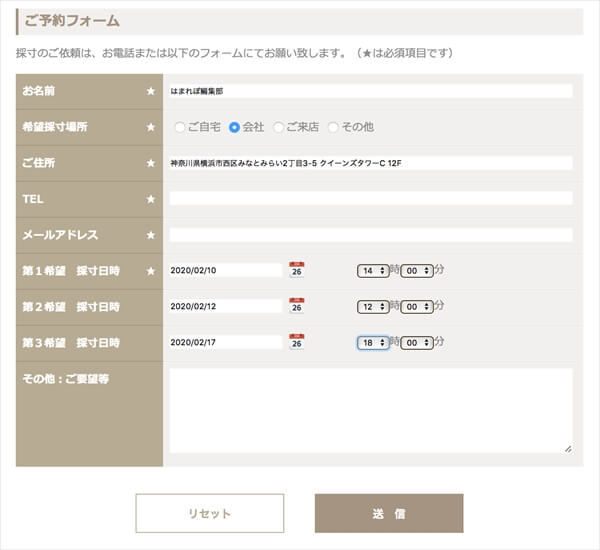
Task: Choose the ご来店 radio option
Action: tap(279, 127)
